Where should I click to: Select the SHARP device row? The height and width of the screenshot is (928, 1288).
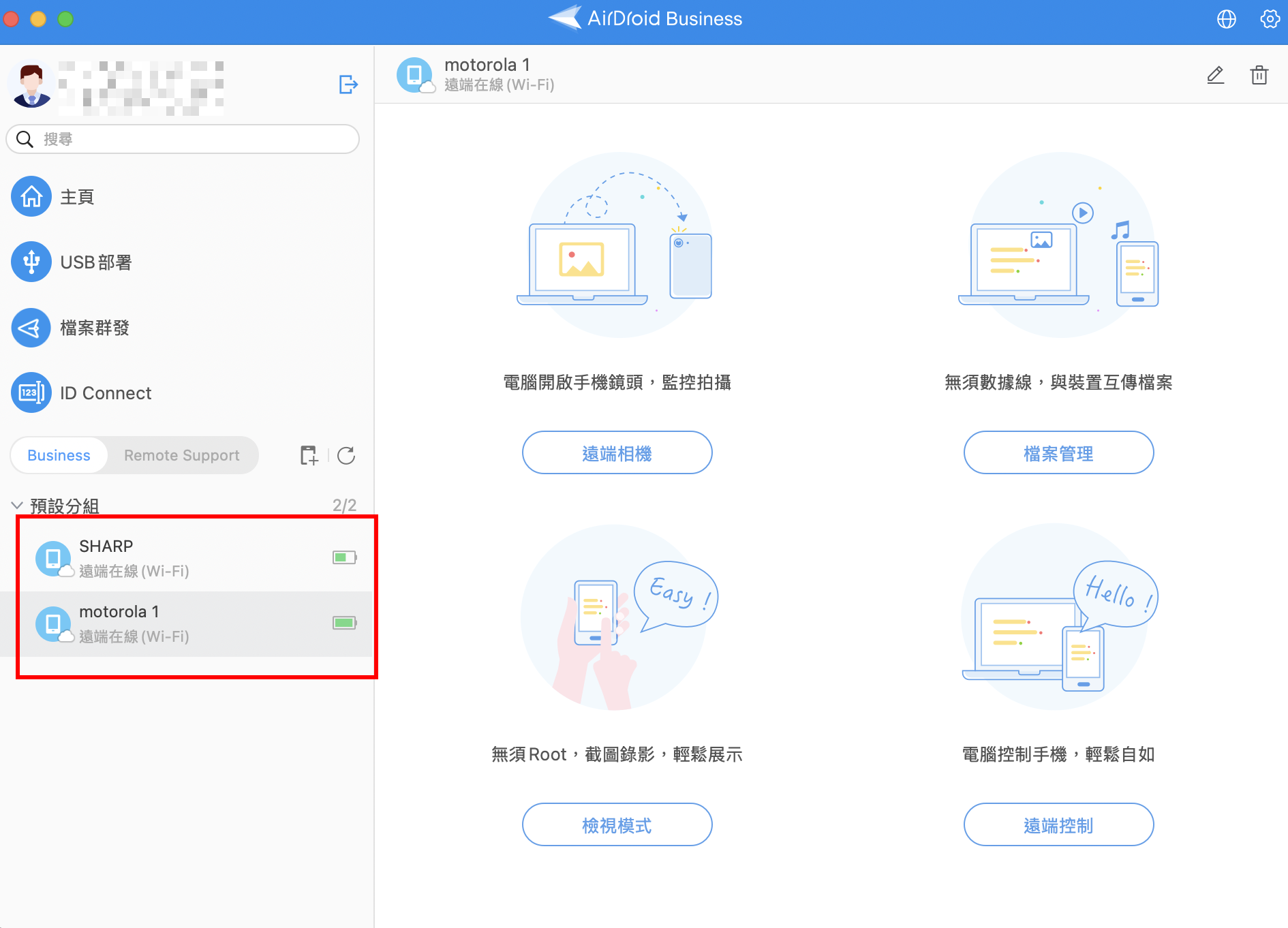(x=187, y=559)
